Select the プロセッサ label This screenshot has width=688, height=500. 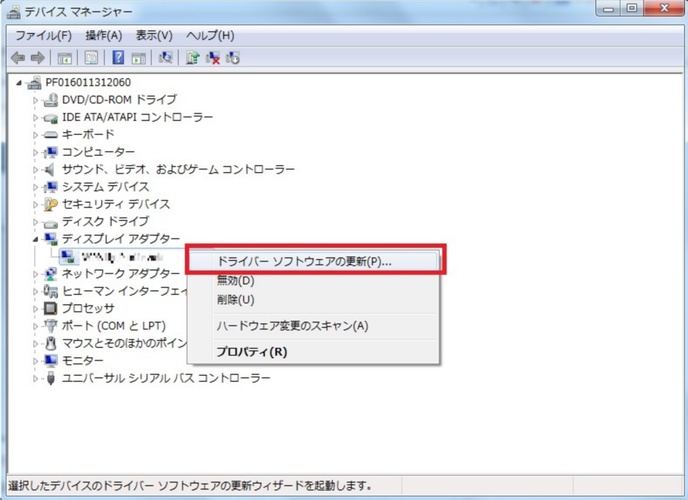click(x=88, y=308)
